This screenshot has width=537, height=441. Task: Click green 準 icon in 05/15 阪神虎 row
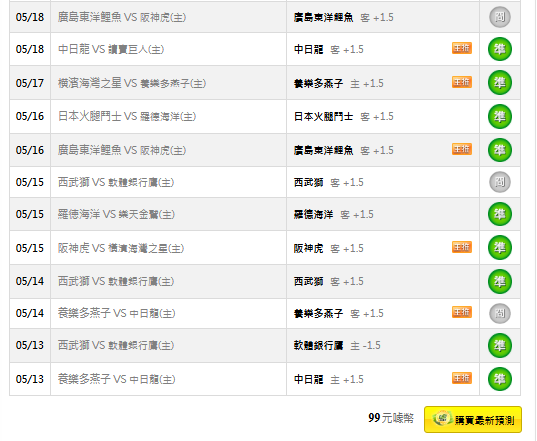(x=500, y=248)
